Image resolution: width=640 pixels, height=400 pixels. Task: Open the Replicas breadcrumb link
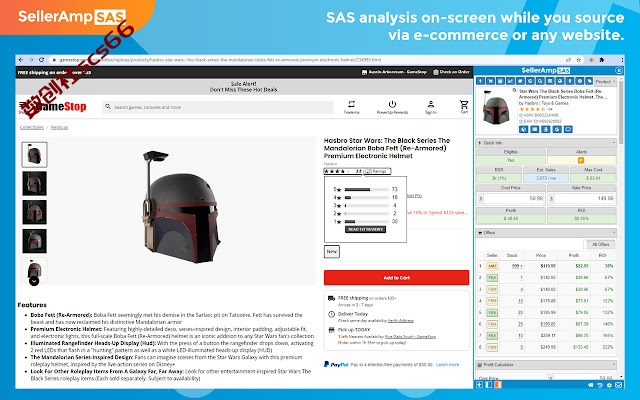[x=60, y=127]
